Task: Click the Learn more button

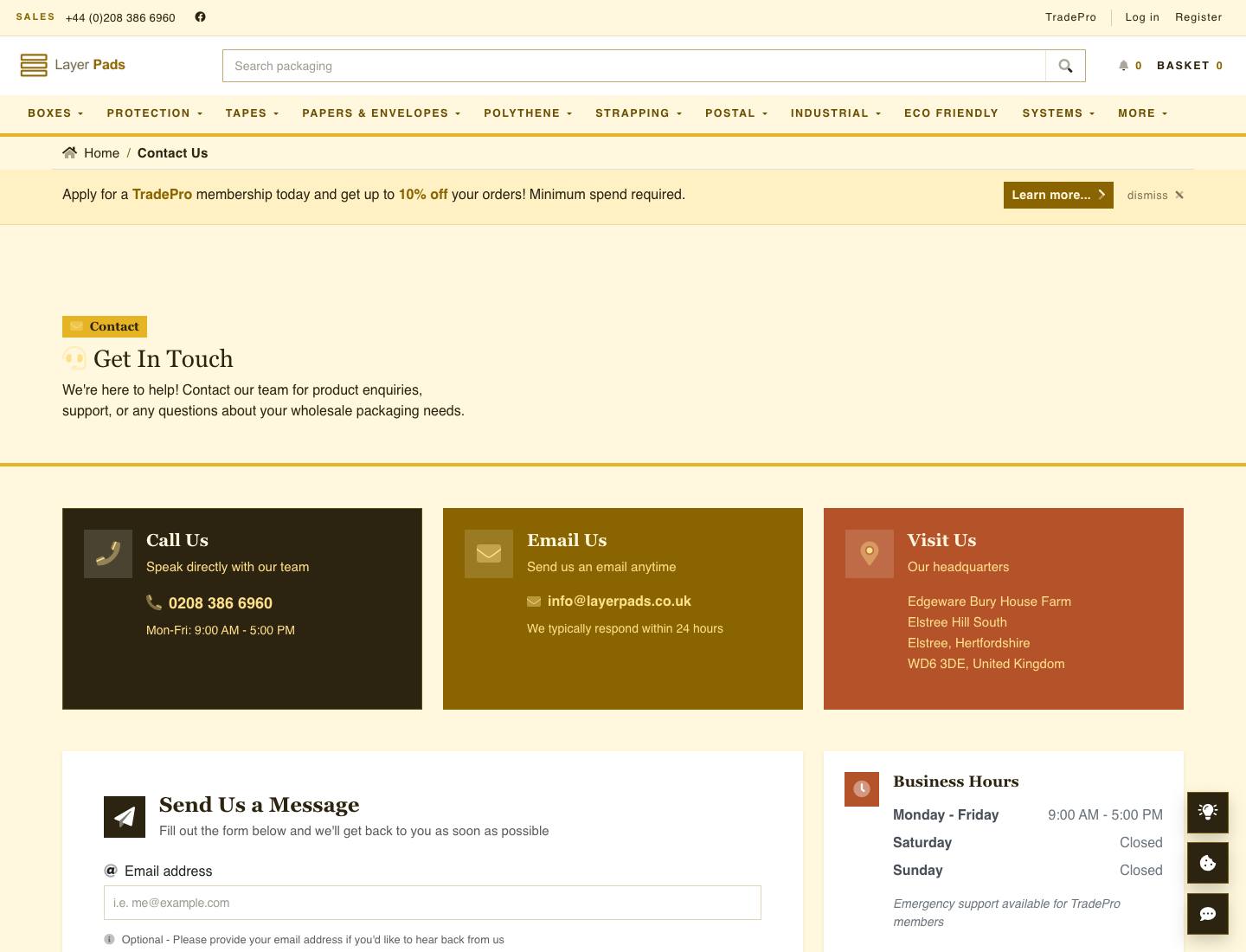Action: point(1058,195)
